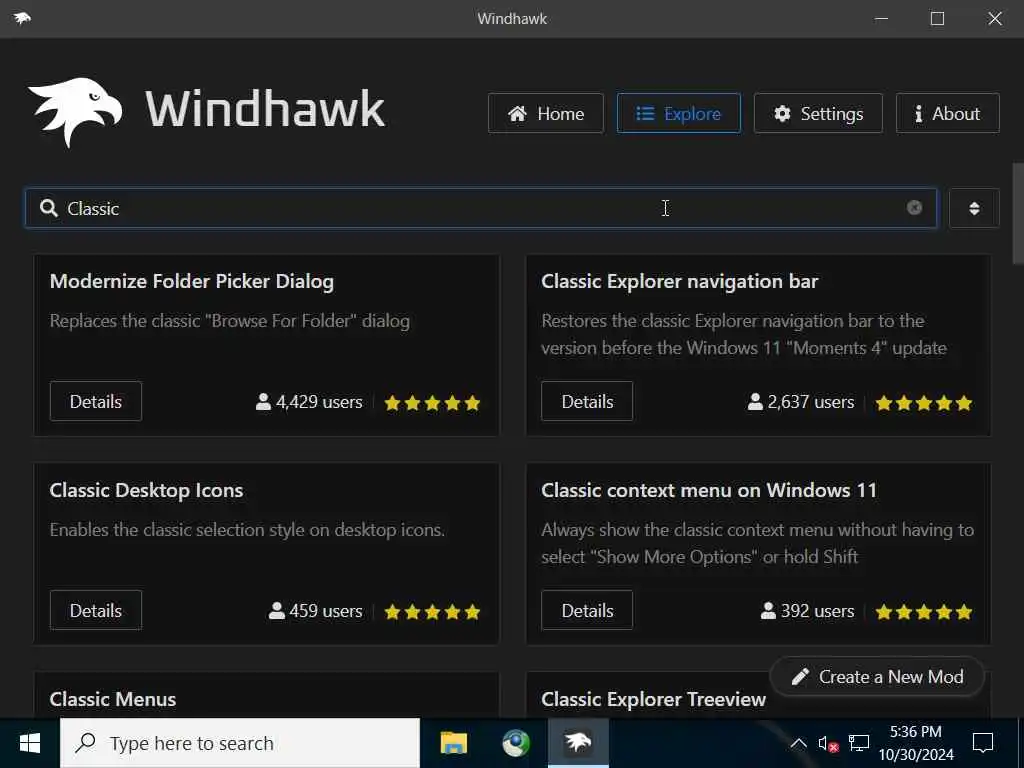The image size is (1024, 768).
Task: Click the network tray icon
Action: point(859,743)
